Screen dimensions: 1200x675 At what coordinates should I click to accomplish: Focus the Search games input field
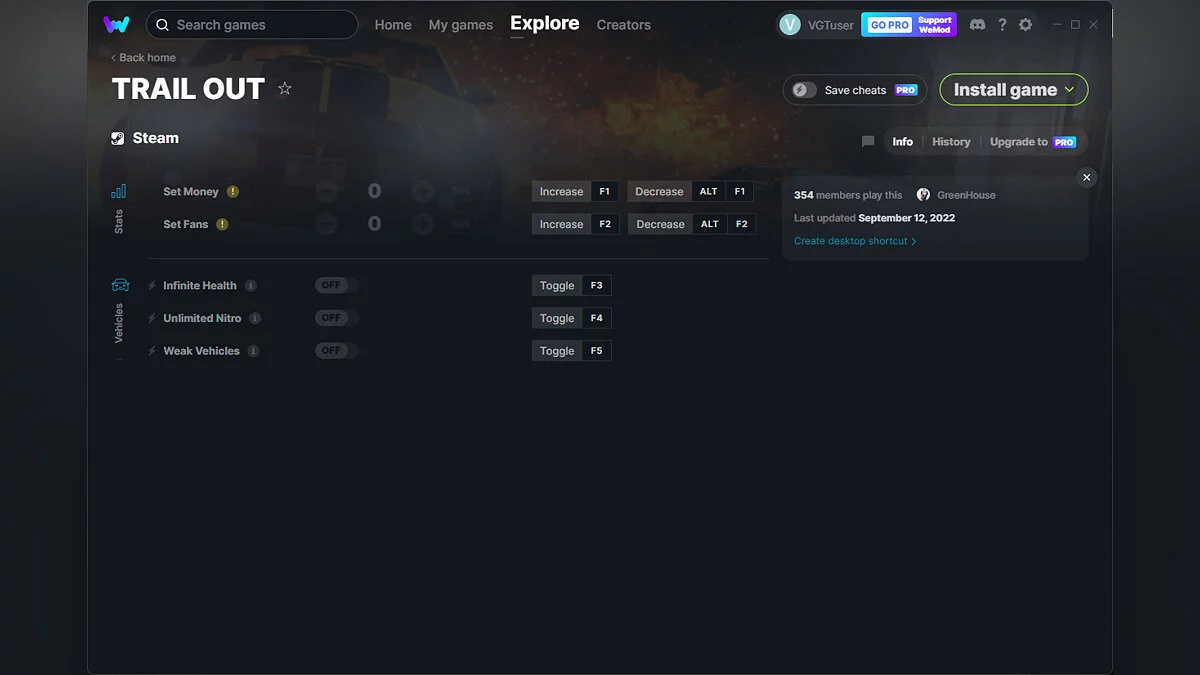point(260,25)
